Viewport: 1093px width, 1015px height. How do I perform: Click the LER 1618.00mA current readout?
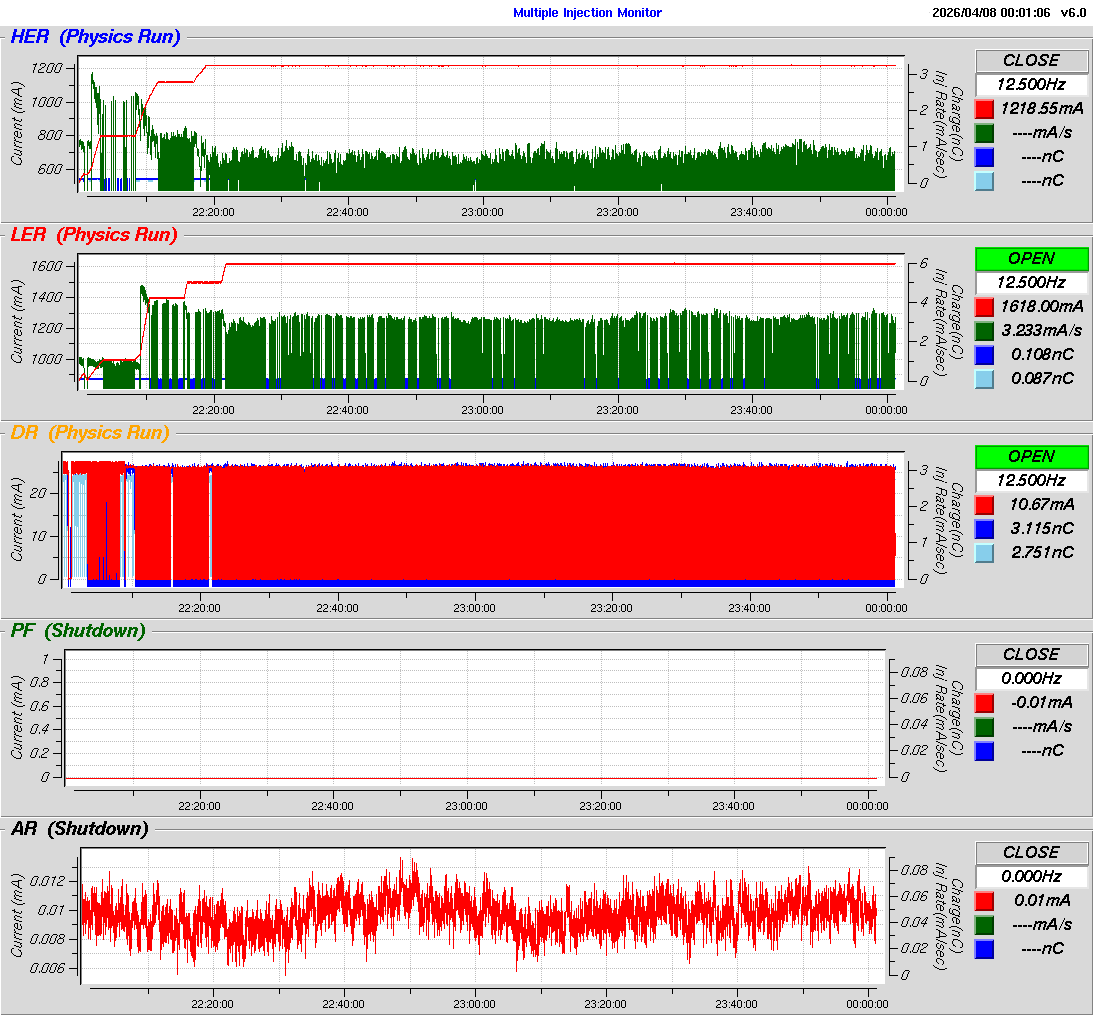pos(1042,306)
